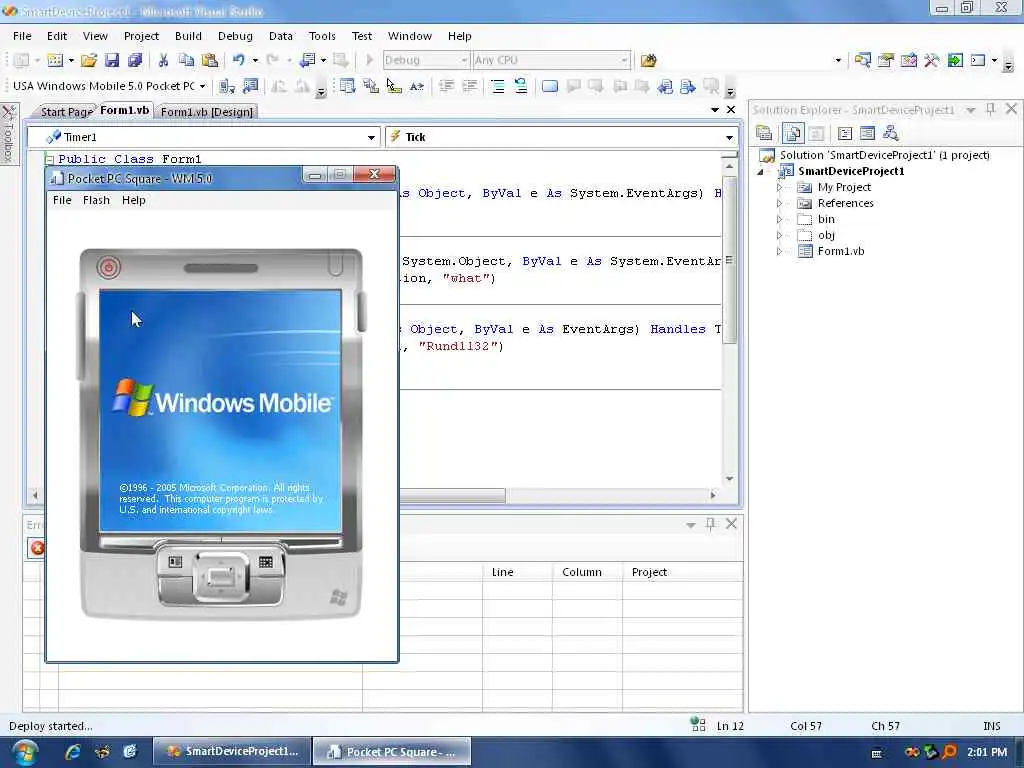Expand the obj folder node

pyautogui.click(x=779, y=235)
